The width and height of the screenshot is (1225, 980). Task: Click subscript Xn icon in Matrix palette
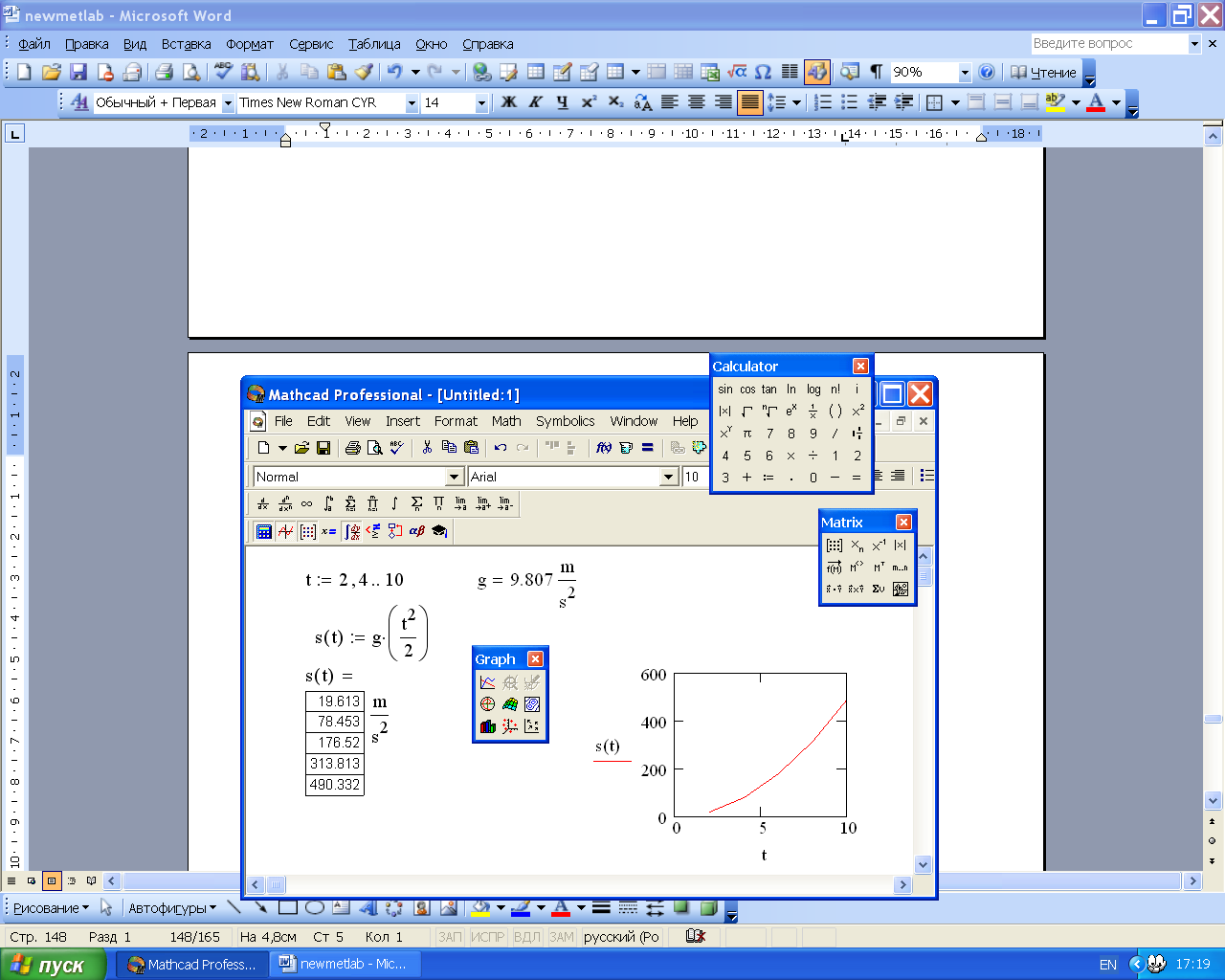[857, 546]
